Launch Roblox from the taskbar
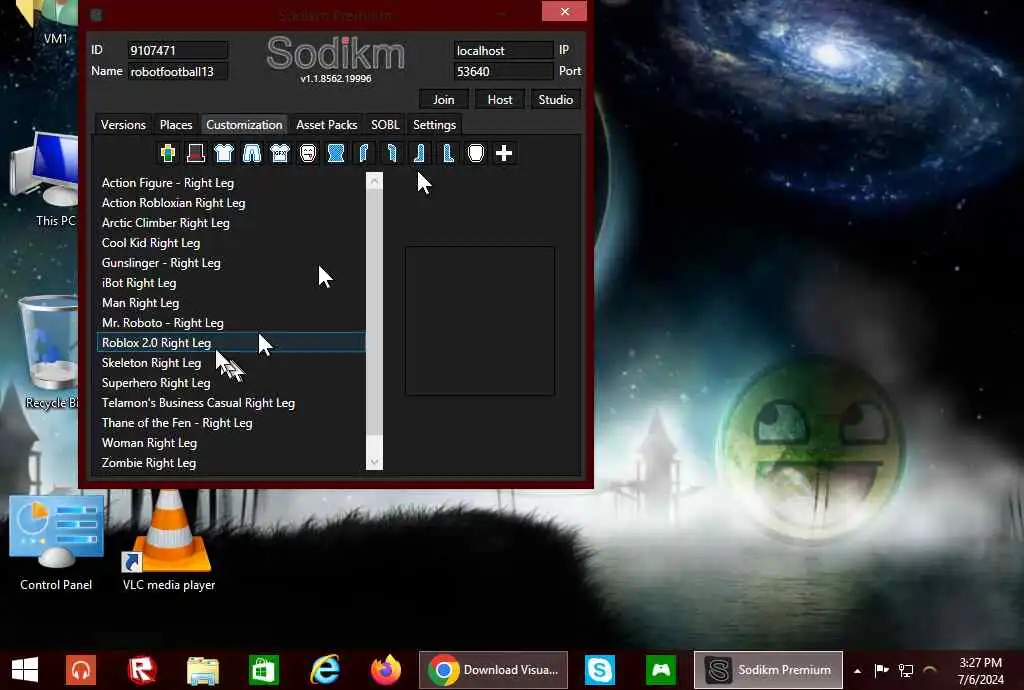The width and height of the screenshot is (1024, 690). coord(142,670)
